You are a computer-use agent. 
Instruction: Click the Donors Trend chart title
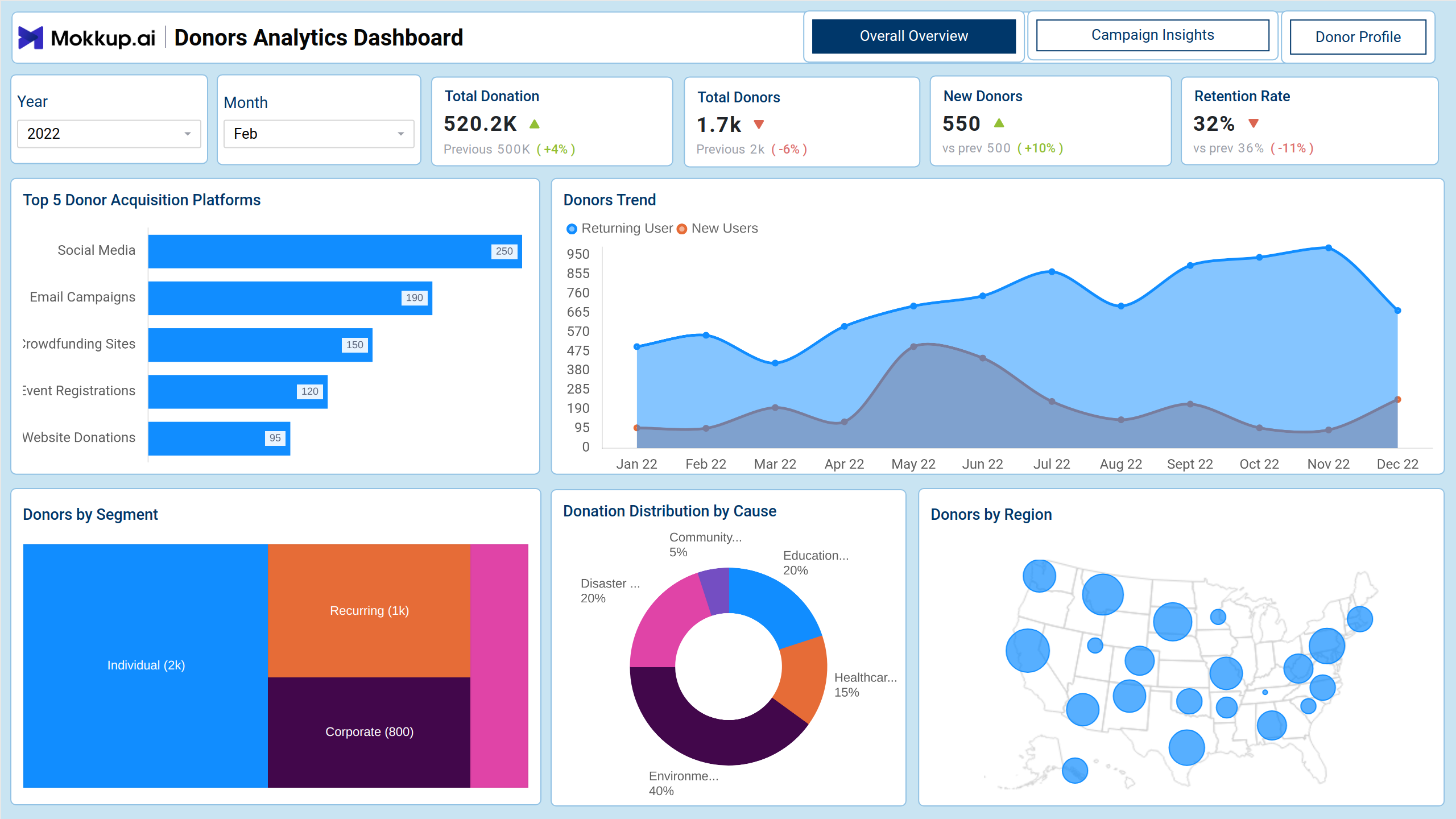point(610,200)
